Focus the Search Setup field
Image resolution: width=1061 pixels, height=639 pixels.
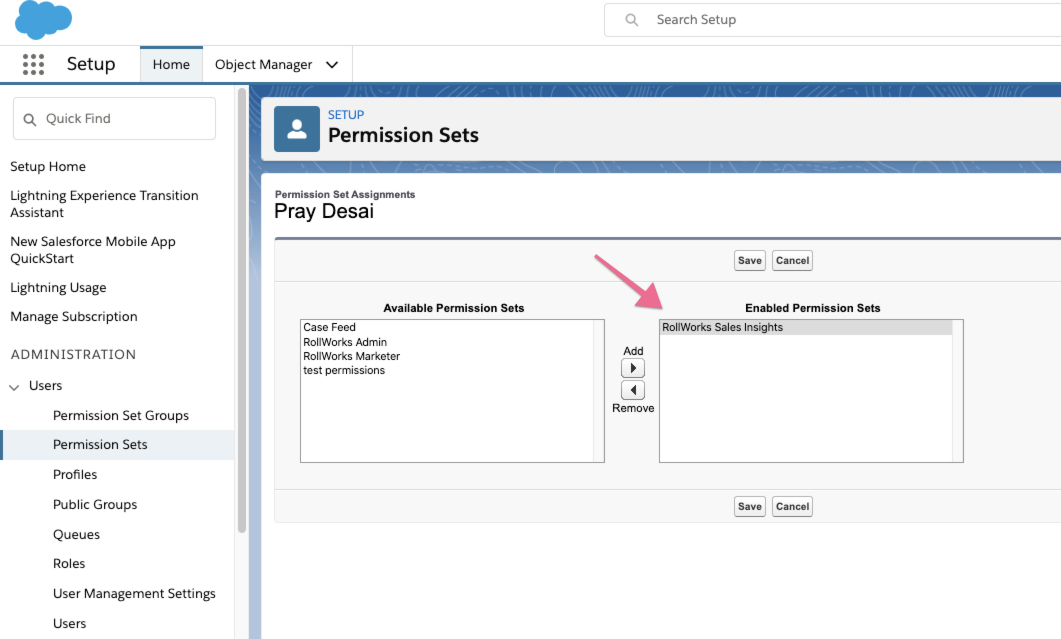832,20
